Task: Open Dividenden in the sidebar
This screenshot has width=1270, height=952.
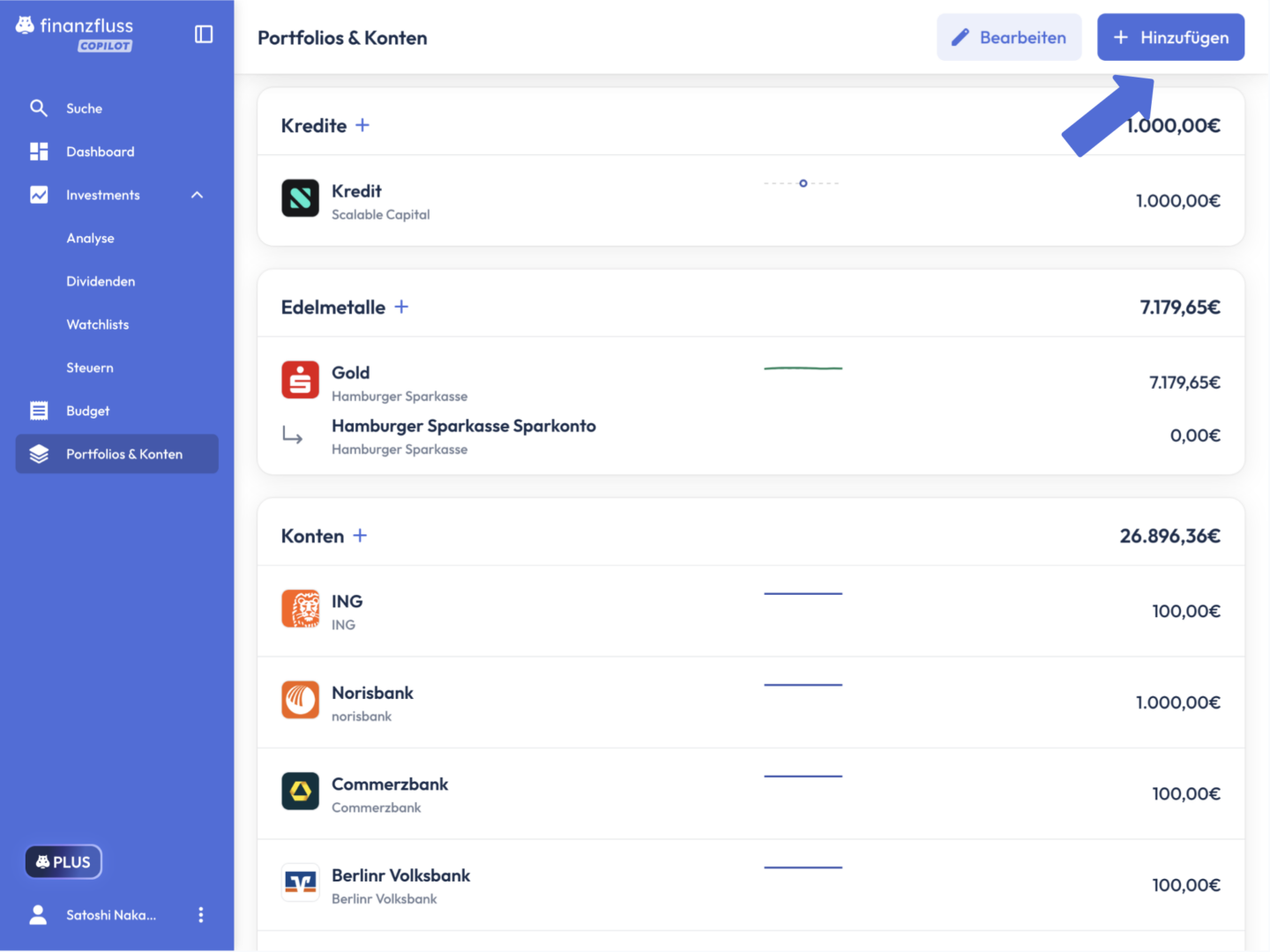Action: point(101,281)
